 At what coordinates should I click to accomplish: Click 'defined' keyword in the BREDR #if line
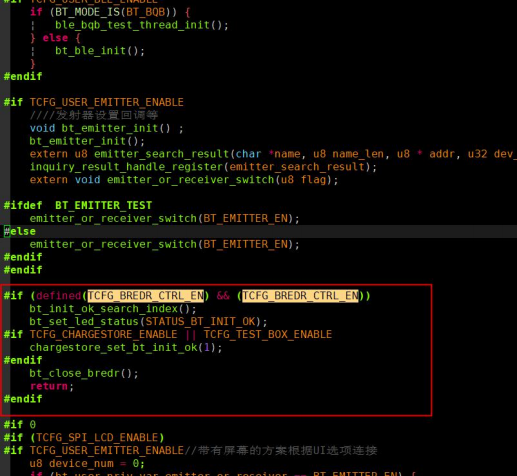pos(59,296)
